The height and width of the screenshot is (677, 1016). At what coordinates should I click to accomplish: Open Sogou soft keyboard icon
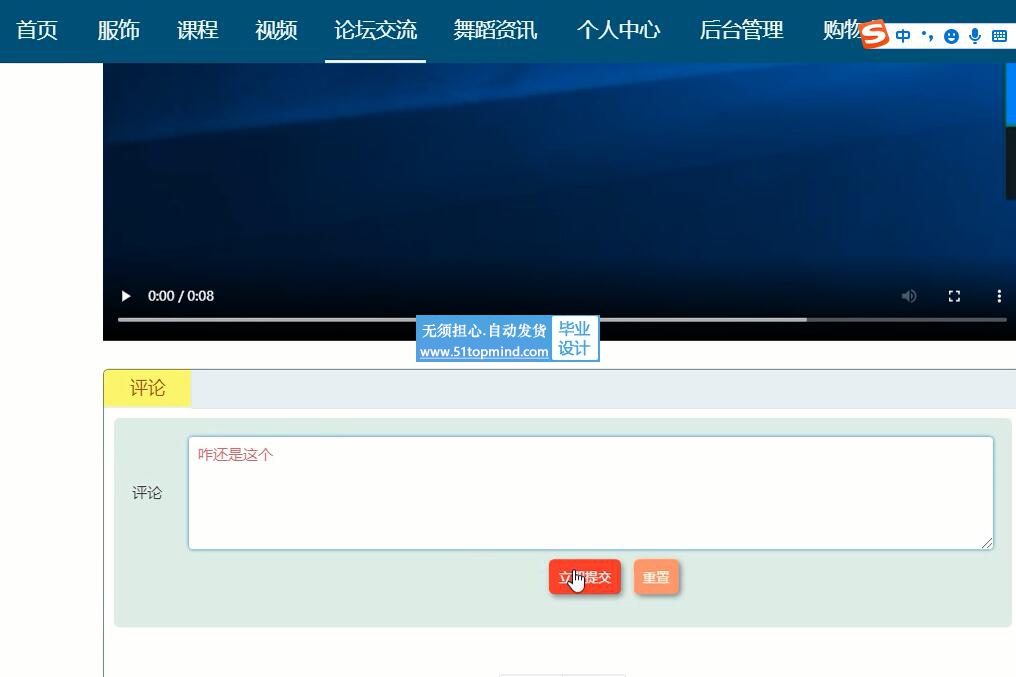point(999,36)
